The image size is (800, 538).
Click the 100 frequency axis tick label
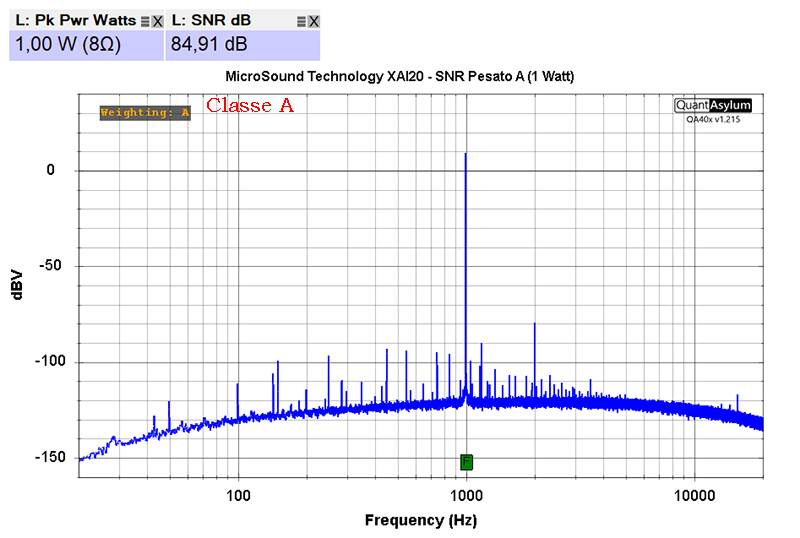238,496
